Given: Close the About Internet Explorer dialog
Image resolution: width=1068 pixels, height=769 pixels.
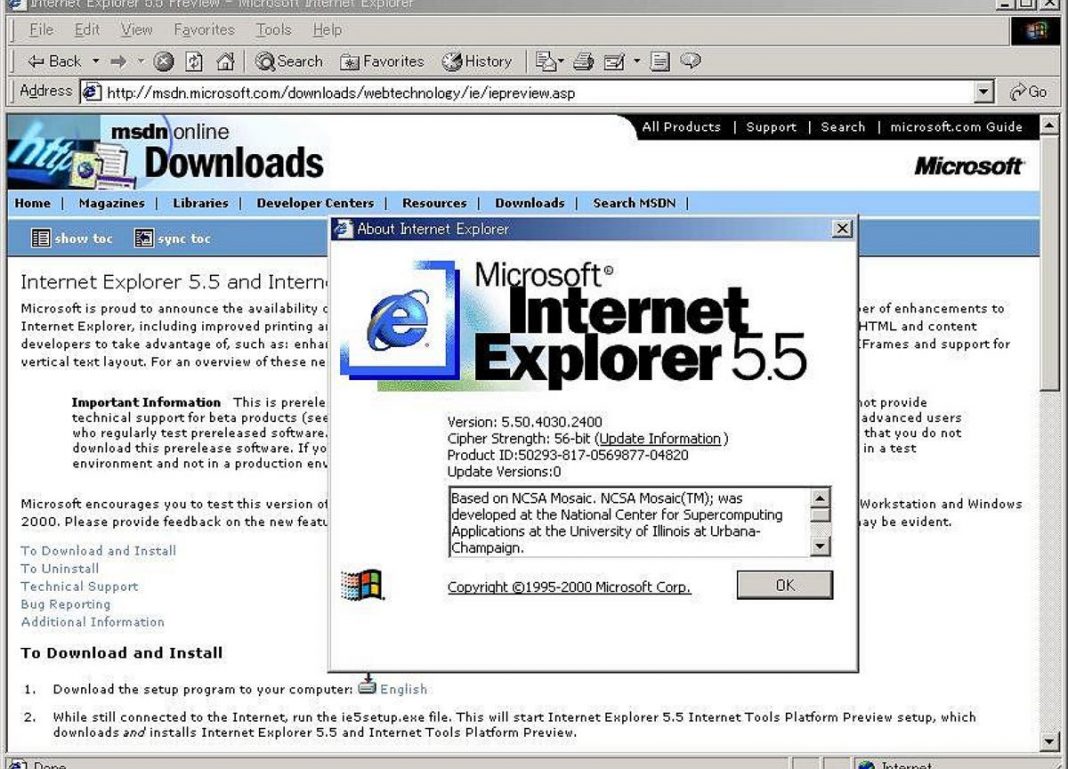Looking at the screenshot, I should (x=843, y=229).
